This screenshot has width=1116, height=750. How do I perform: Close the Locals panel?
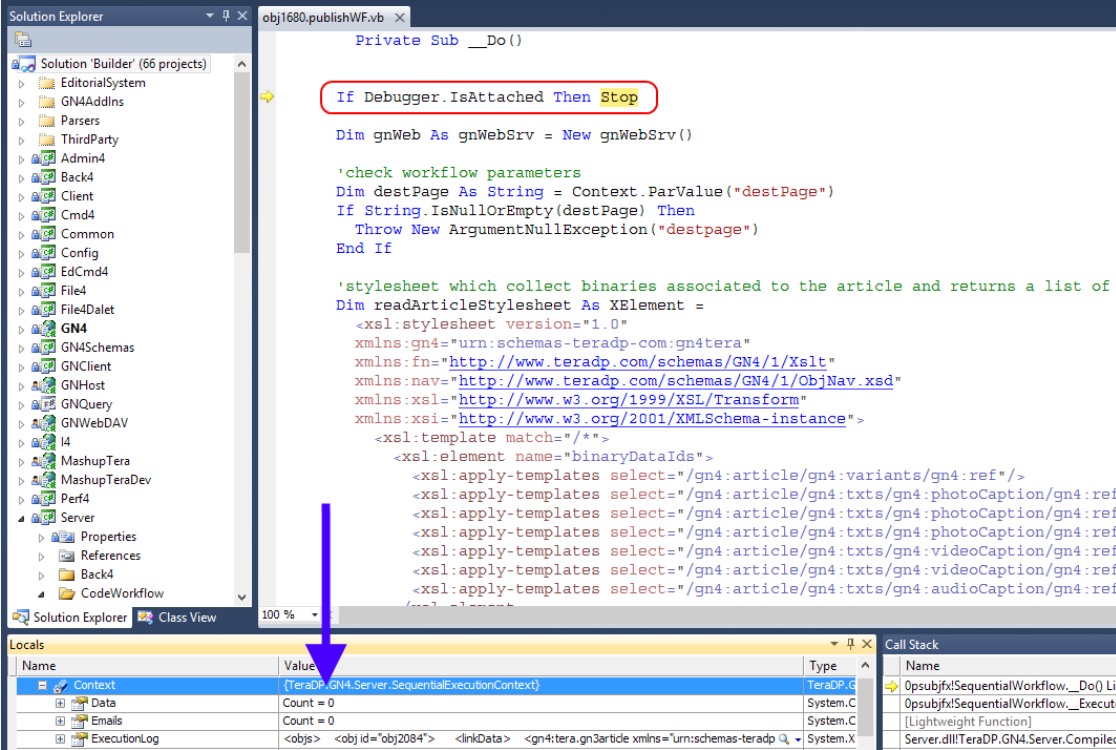[x=867, y=644]
